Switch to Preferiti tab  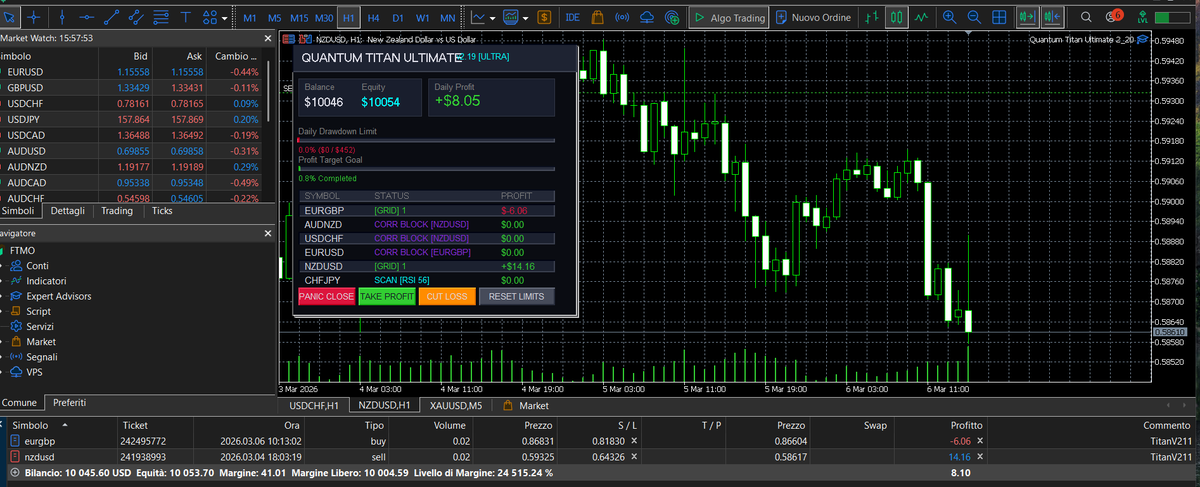pos(69,402)
